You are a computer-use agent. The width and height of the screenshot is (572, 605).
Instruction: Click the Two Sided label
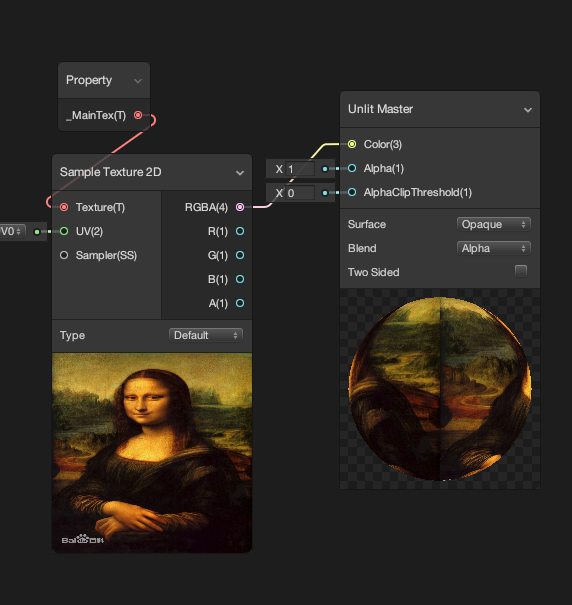tap(373, 272)
